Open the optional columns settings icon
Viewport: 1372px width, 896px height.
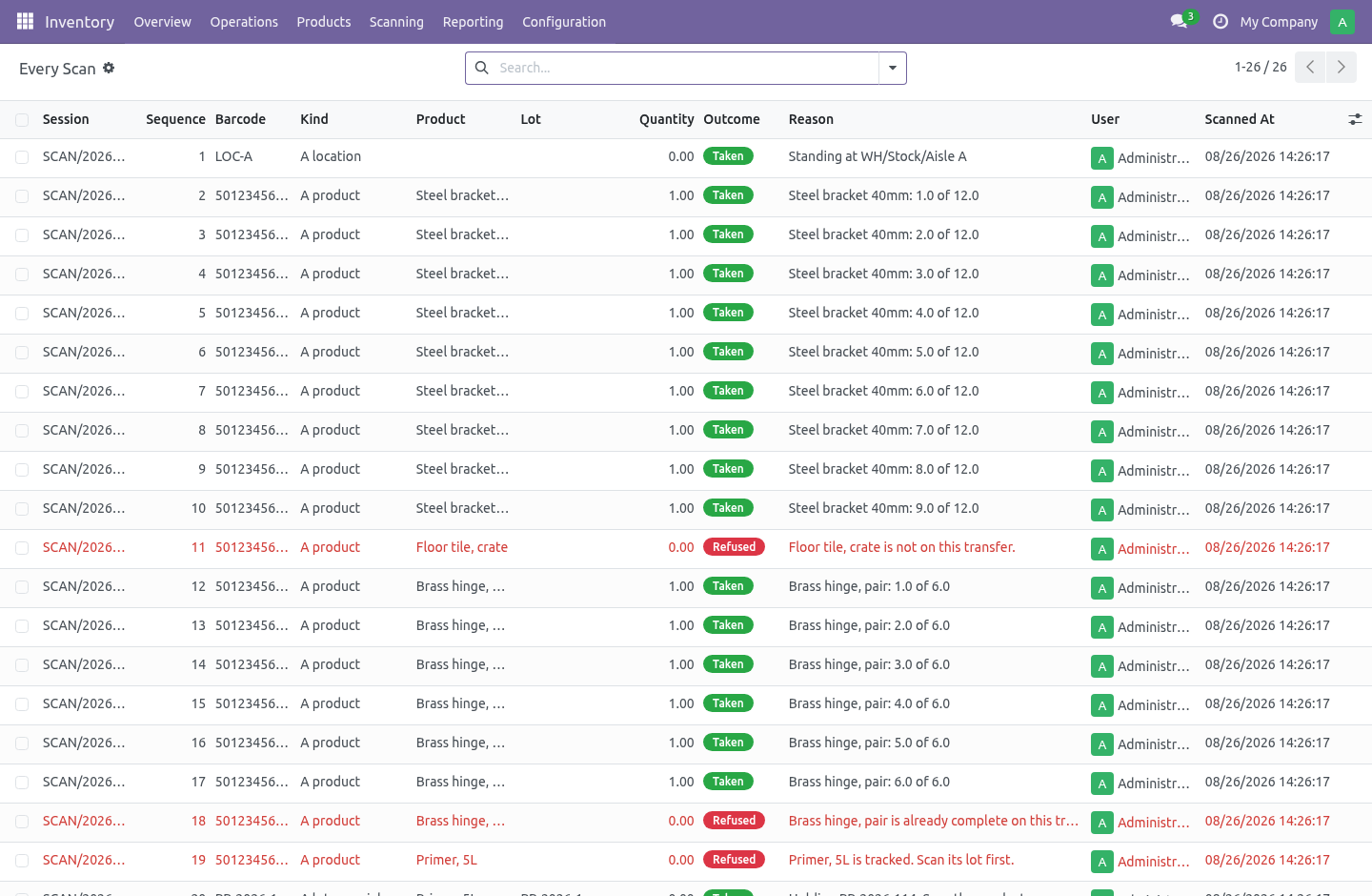click(x=1355, y=119)
